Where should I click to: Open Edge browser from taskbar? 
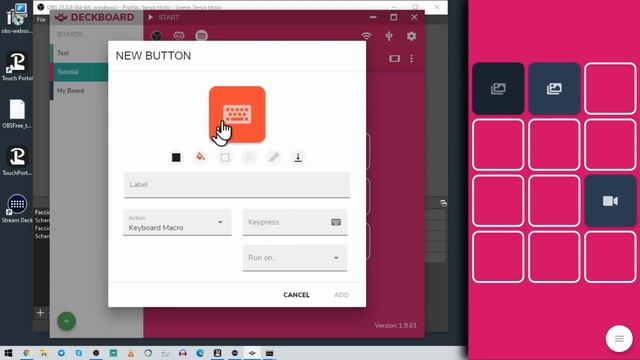[200, 353]
